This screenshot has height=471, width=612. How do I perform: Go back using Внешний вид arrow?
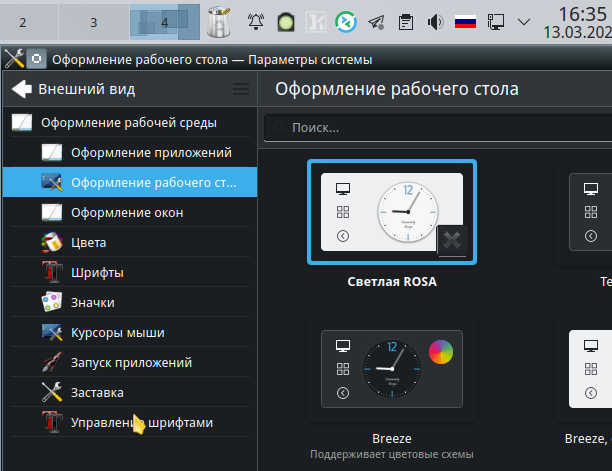[x=22, y=89]
